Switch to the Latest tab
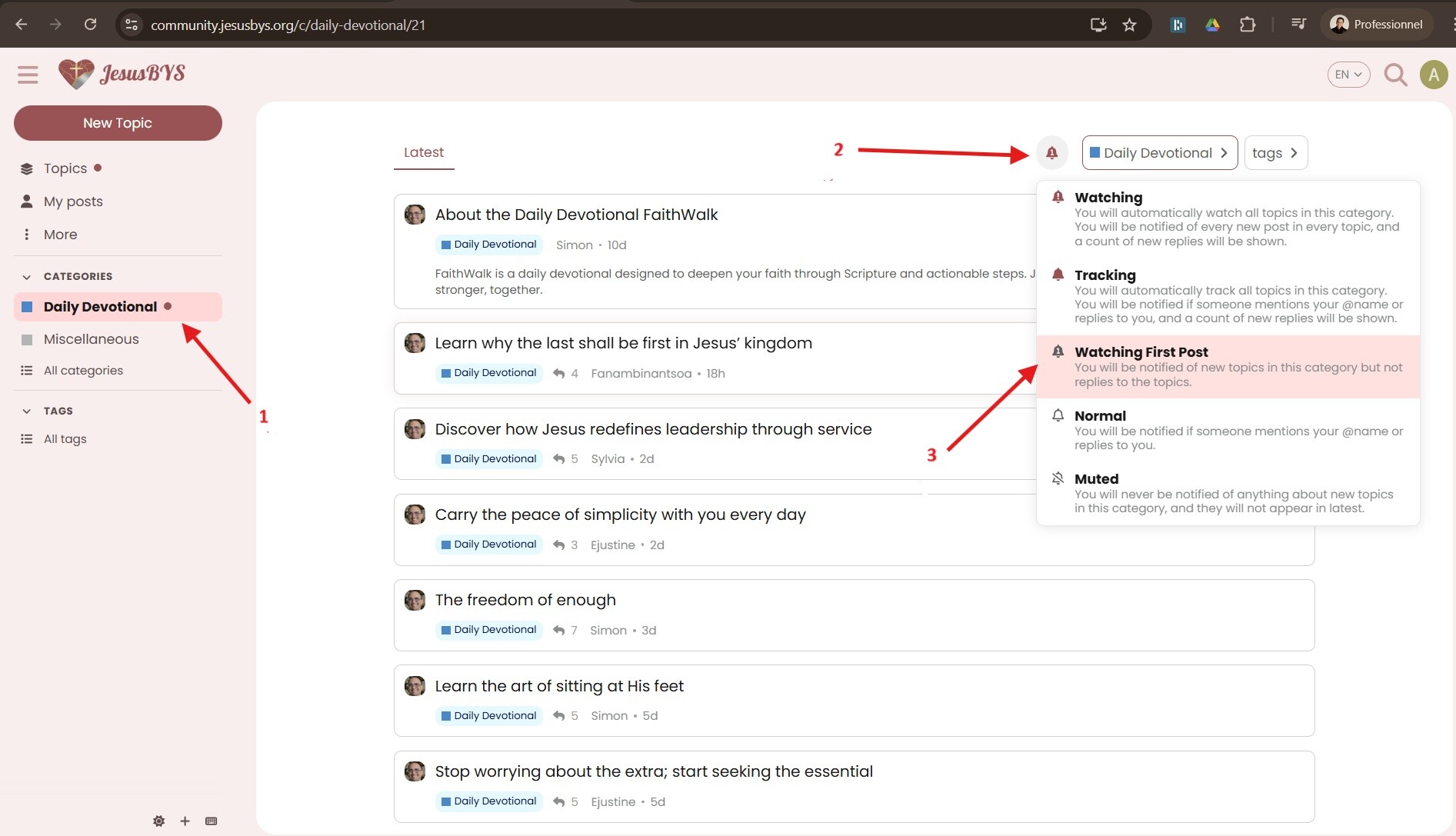This screenshot has width=1456, height=836. tap(424, 152)
